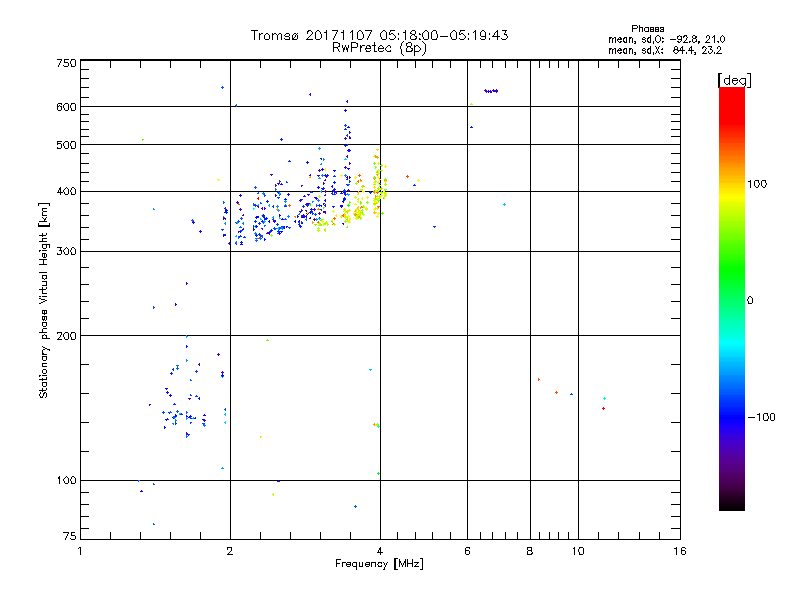Click the y-axis tick label '75'
This screenshot has width=800, height=600.
coord(70,536)
